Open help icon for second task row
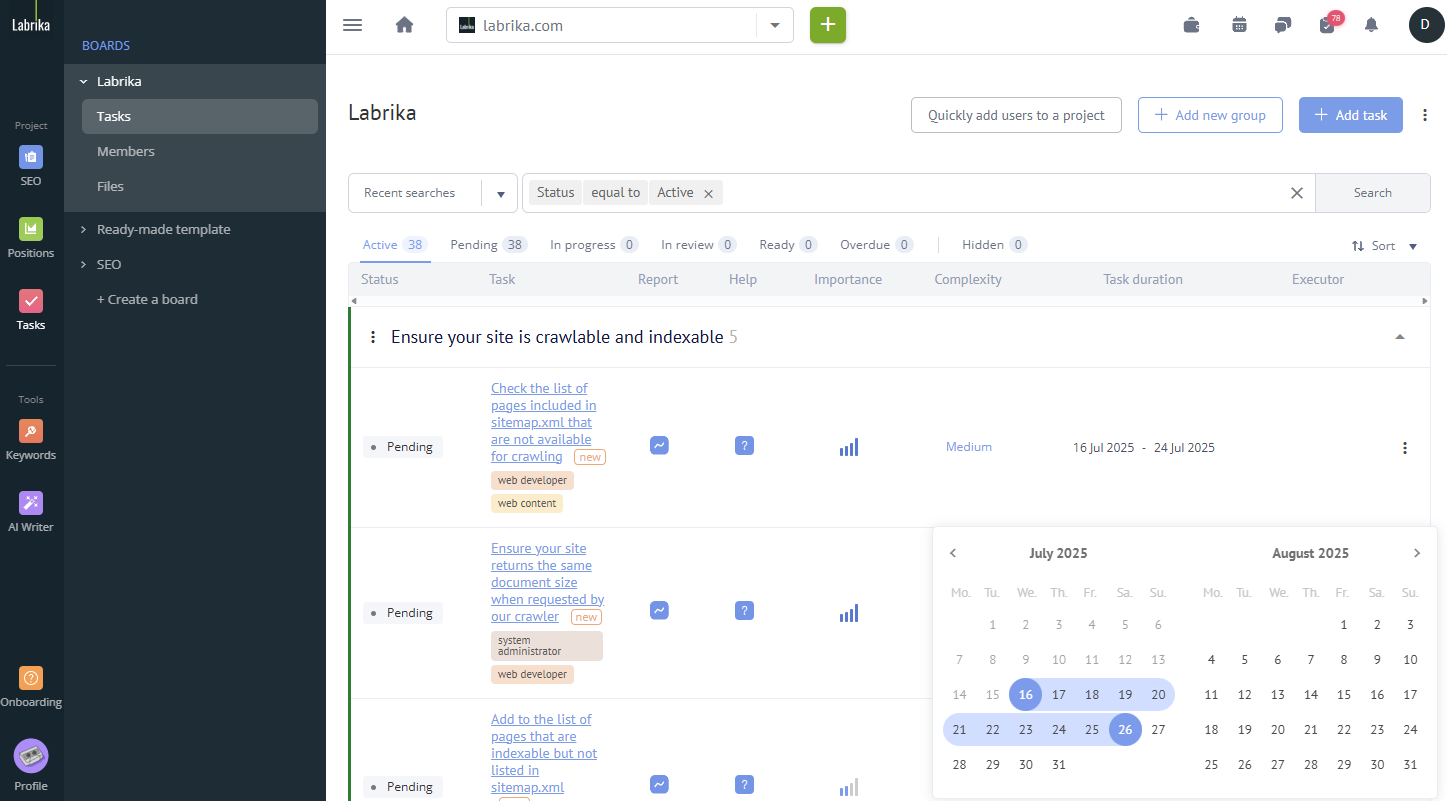Viewport: 1447px width, 801px height. [743, 611]
